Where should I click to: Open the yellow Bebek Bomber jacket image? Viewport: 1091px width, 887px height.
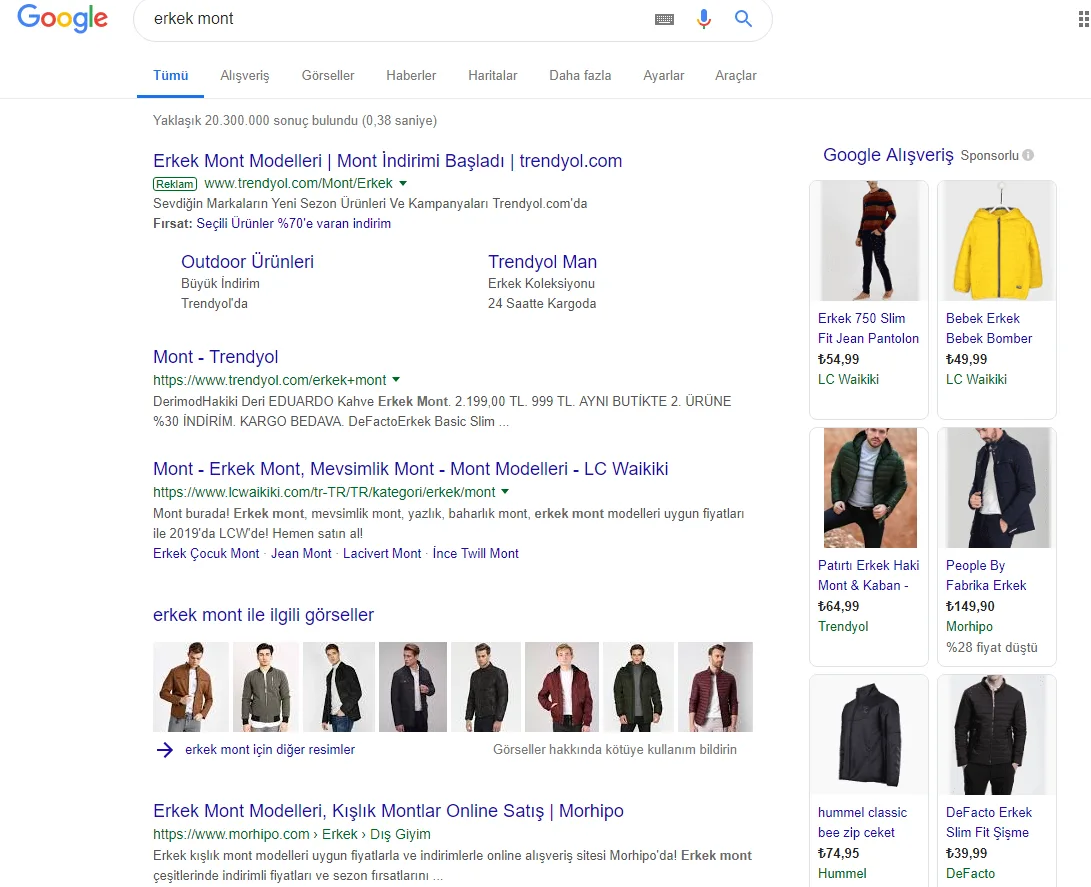click(997, 241)
